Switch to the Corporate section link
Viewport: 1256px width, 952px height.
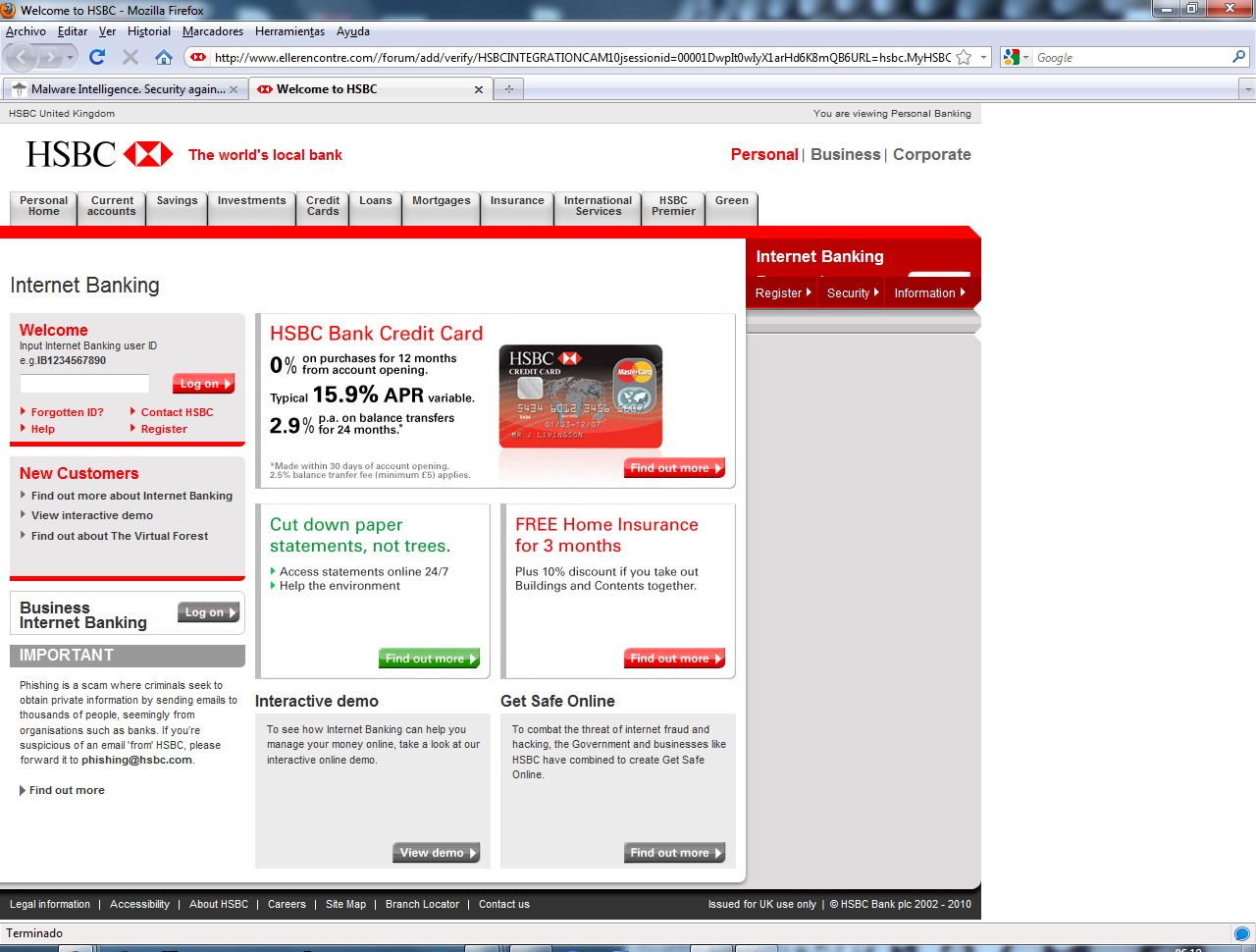[931, 154]
